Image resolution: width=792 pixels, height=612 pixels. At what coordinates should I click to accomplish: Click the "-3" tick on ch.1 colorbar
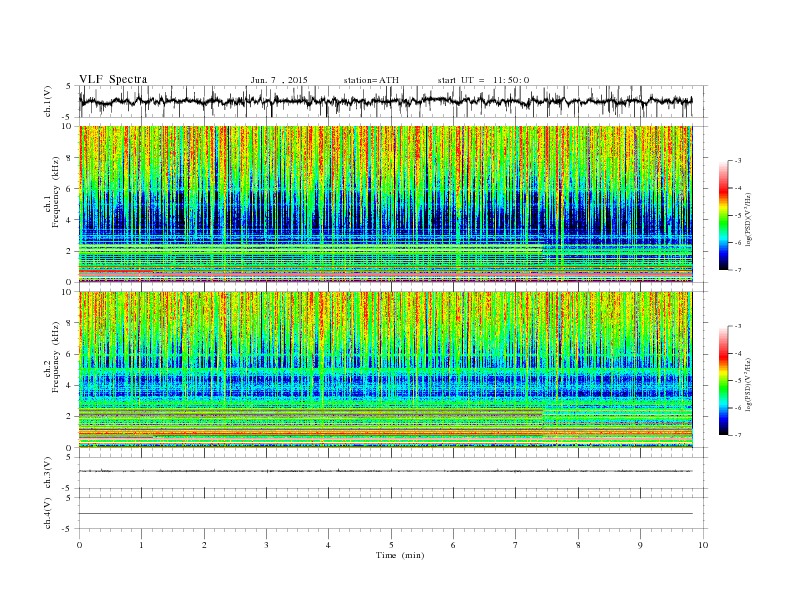click(x=737, y=161)
